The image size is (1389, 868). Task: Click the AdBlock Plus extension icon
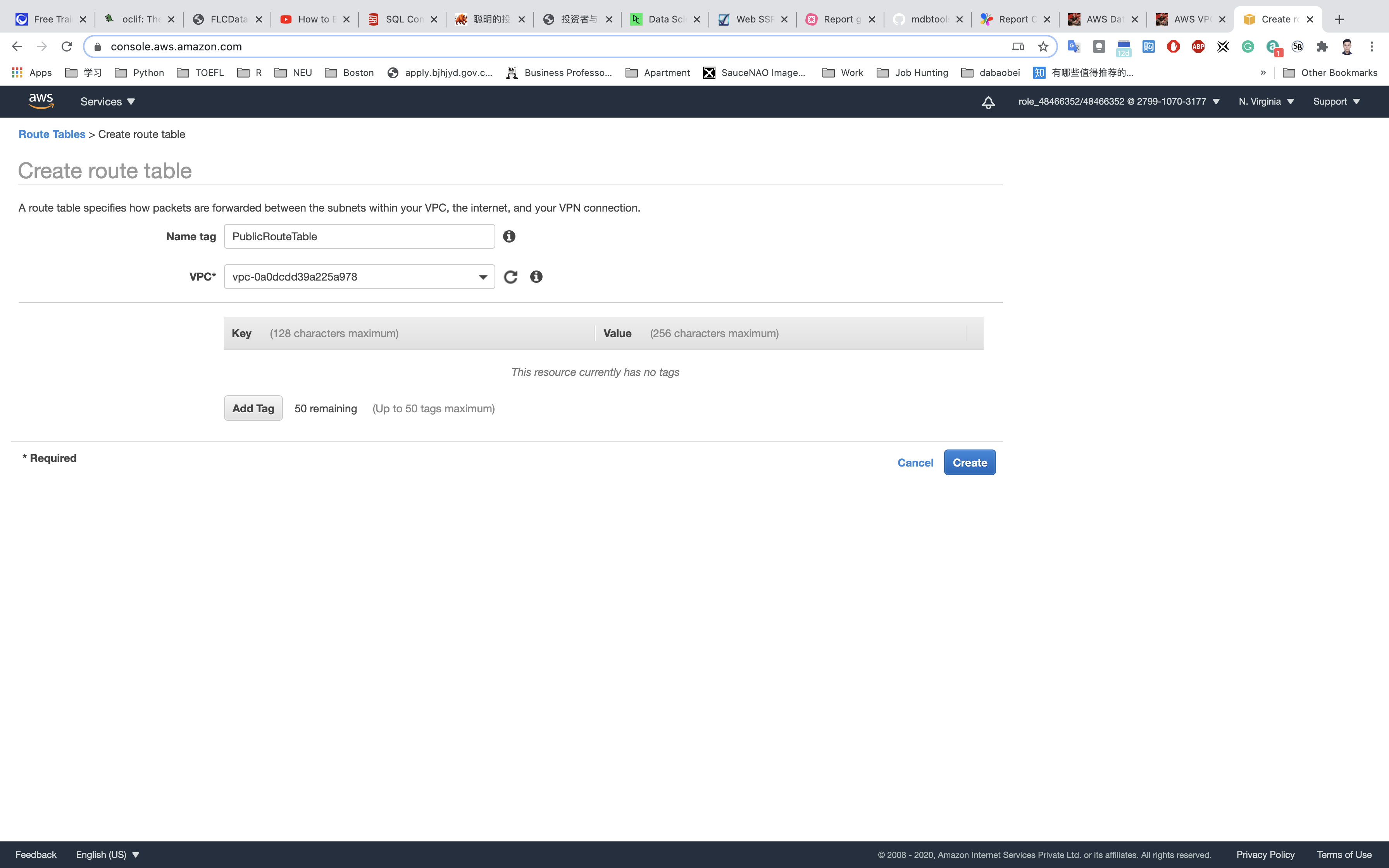click(1198, 46)
